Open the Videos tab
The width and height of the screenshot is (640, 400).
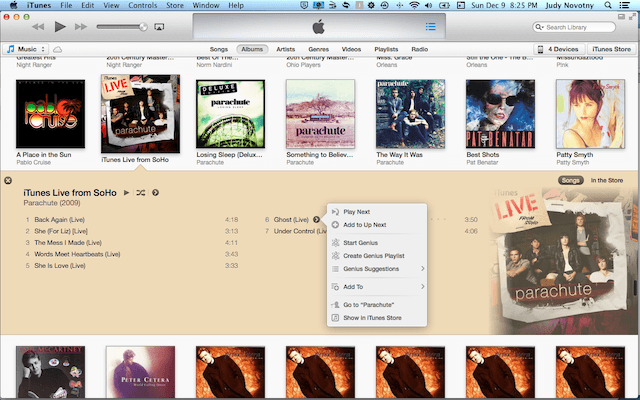click(x=351, y=49)
